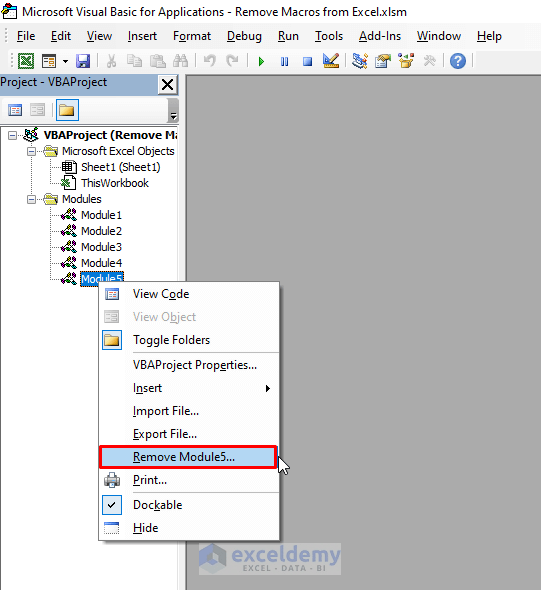The width and height of the screenshot is (541, 590).
Task: Choose Import File... from context menu
Action: [x=189, y=411]
